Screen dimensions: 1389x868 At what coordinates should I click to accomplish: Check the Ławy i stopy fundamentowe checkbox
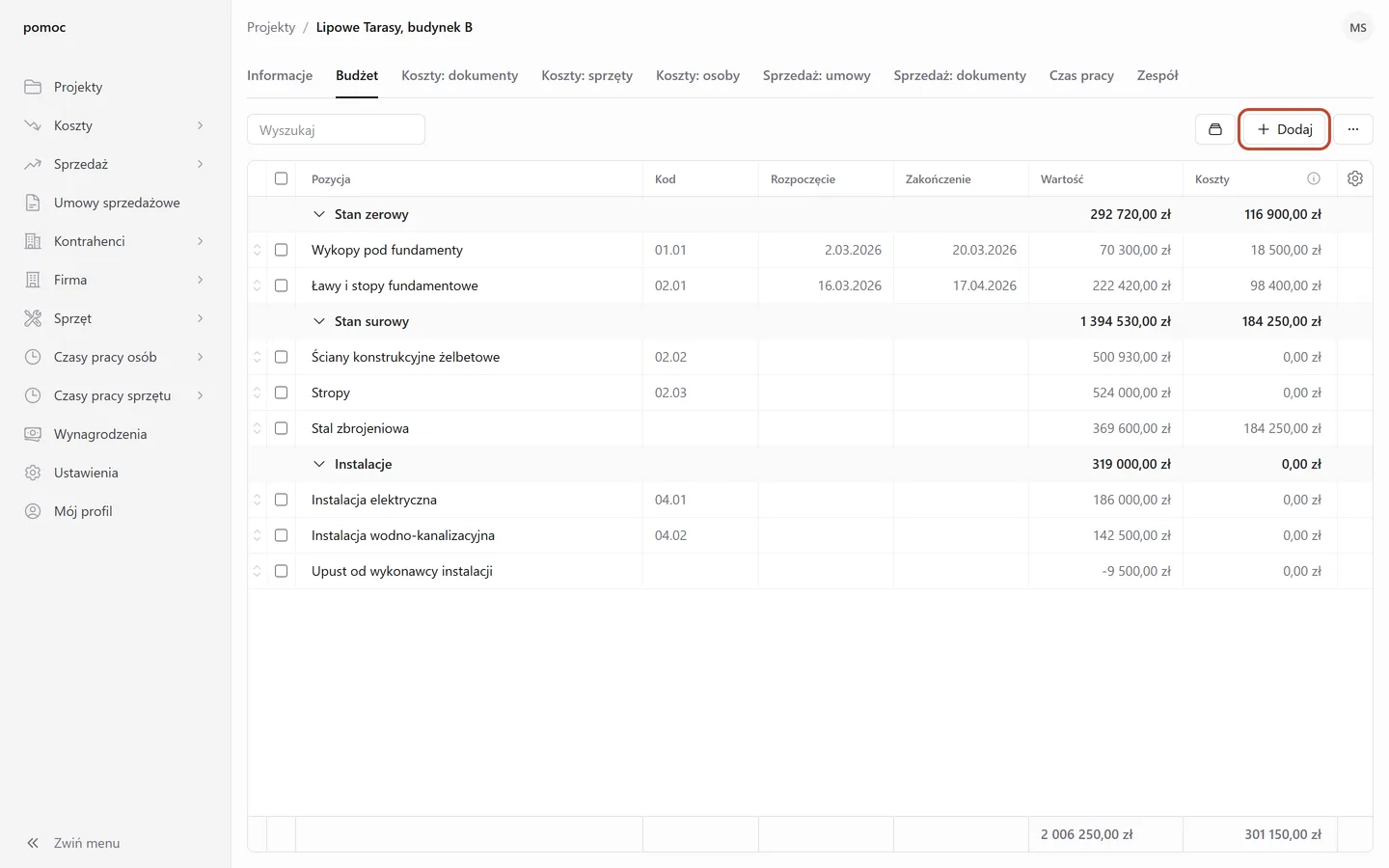[282, 285]
